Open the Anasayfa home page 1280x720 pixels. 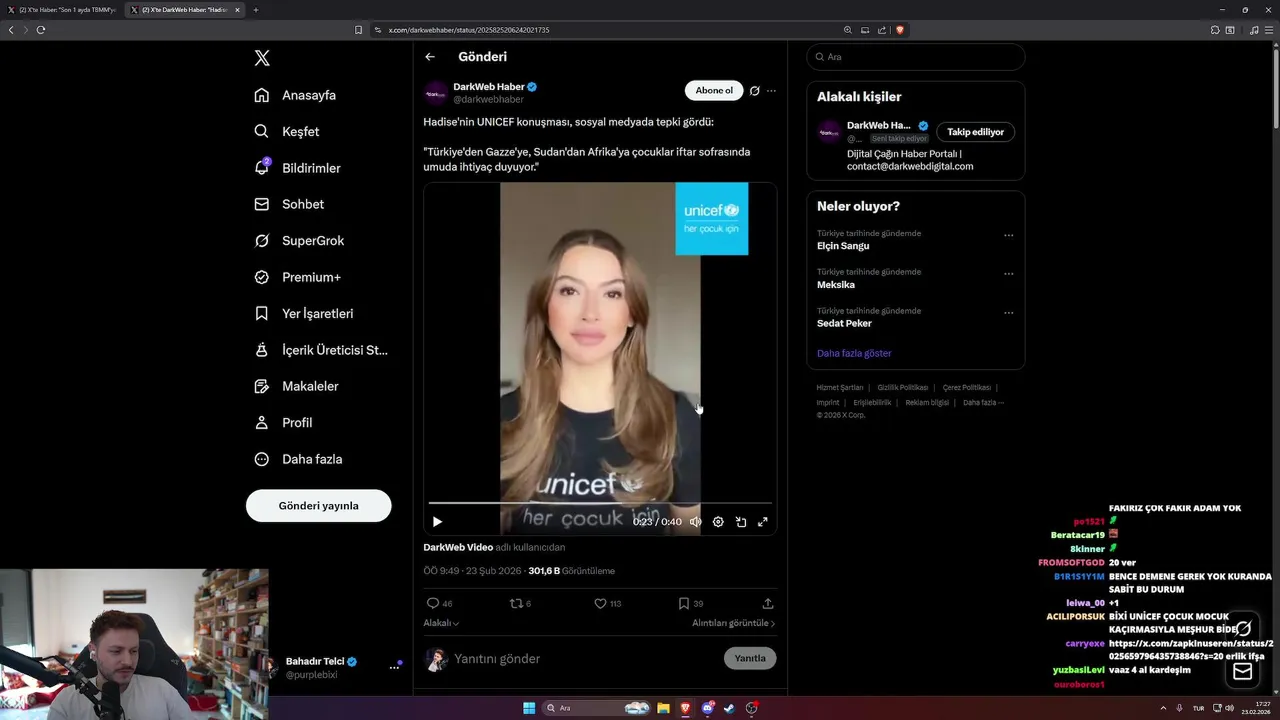[x=295, y=95]
